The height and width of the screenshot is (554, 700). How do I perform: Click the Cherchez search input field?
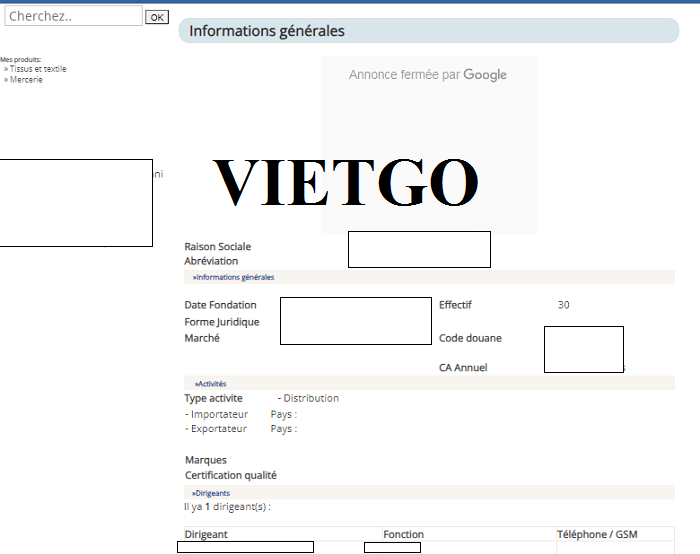(x=73, y=17)
